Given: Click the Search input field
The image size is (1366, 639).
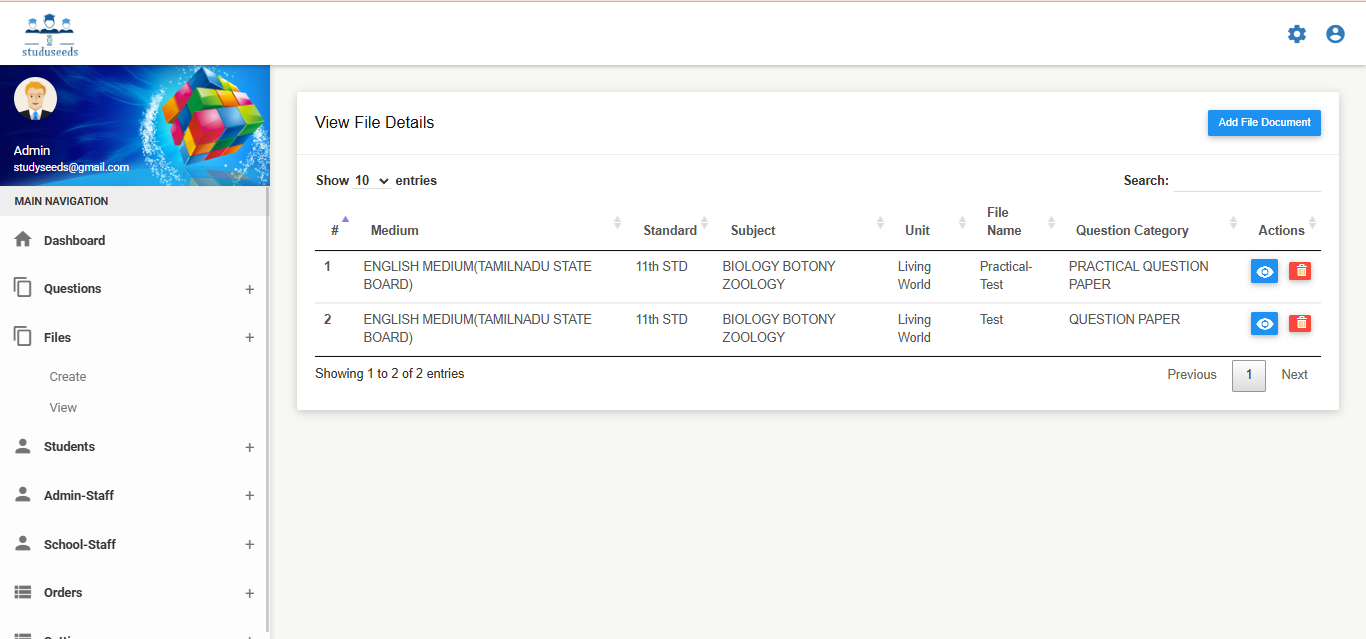Looking at the screenshot, I should 1247,181.
